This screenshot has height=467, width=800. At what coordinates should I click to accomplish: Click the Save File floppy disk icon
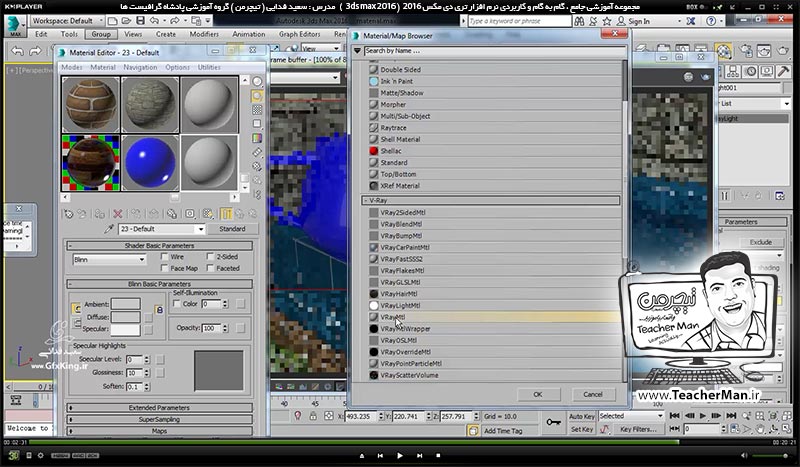pyautogui.click(x=140, y=21)
